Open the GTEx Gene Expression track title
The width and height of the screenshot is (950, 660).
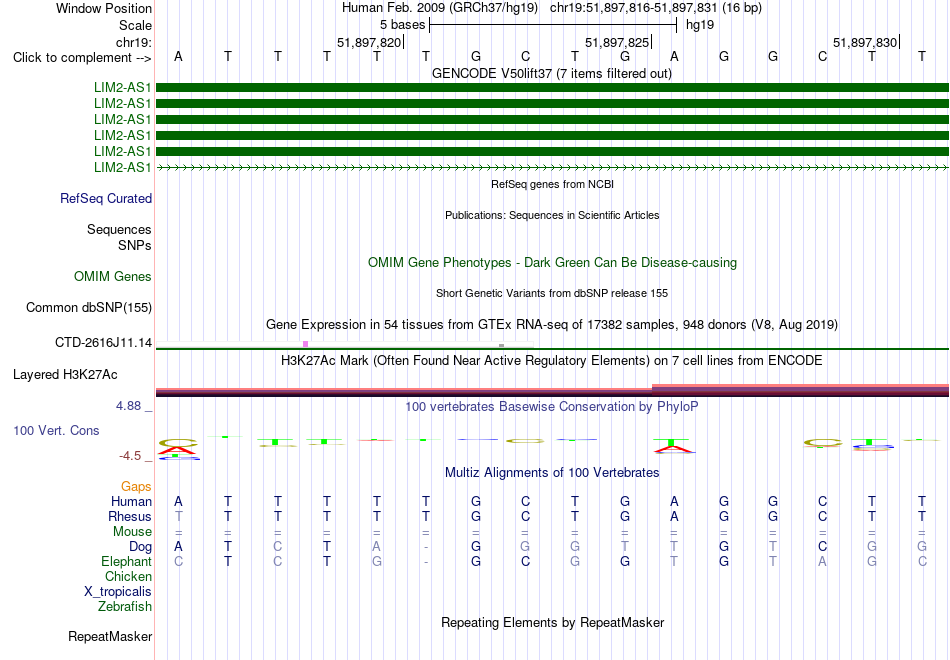[x=552, y=324]
